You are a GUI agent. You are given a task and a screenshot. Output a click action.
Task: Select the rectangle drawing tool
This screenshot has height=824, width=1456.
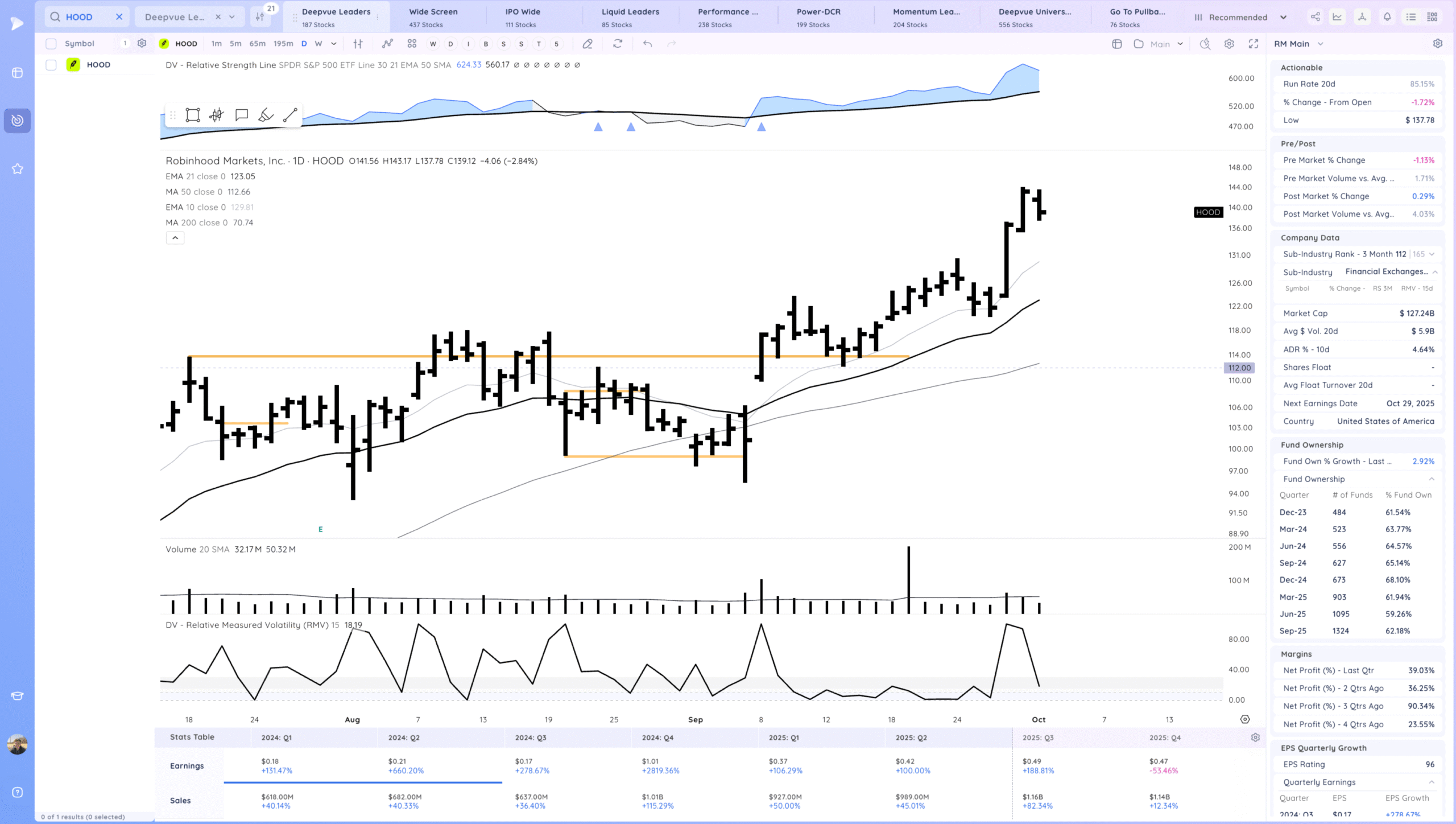(x=193, y=115)
